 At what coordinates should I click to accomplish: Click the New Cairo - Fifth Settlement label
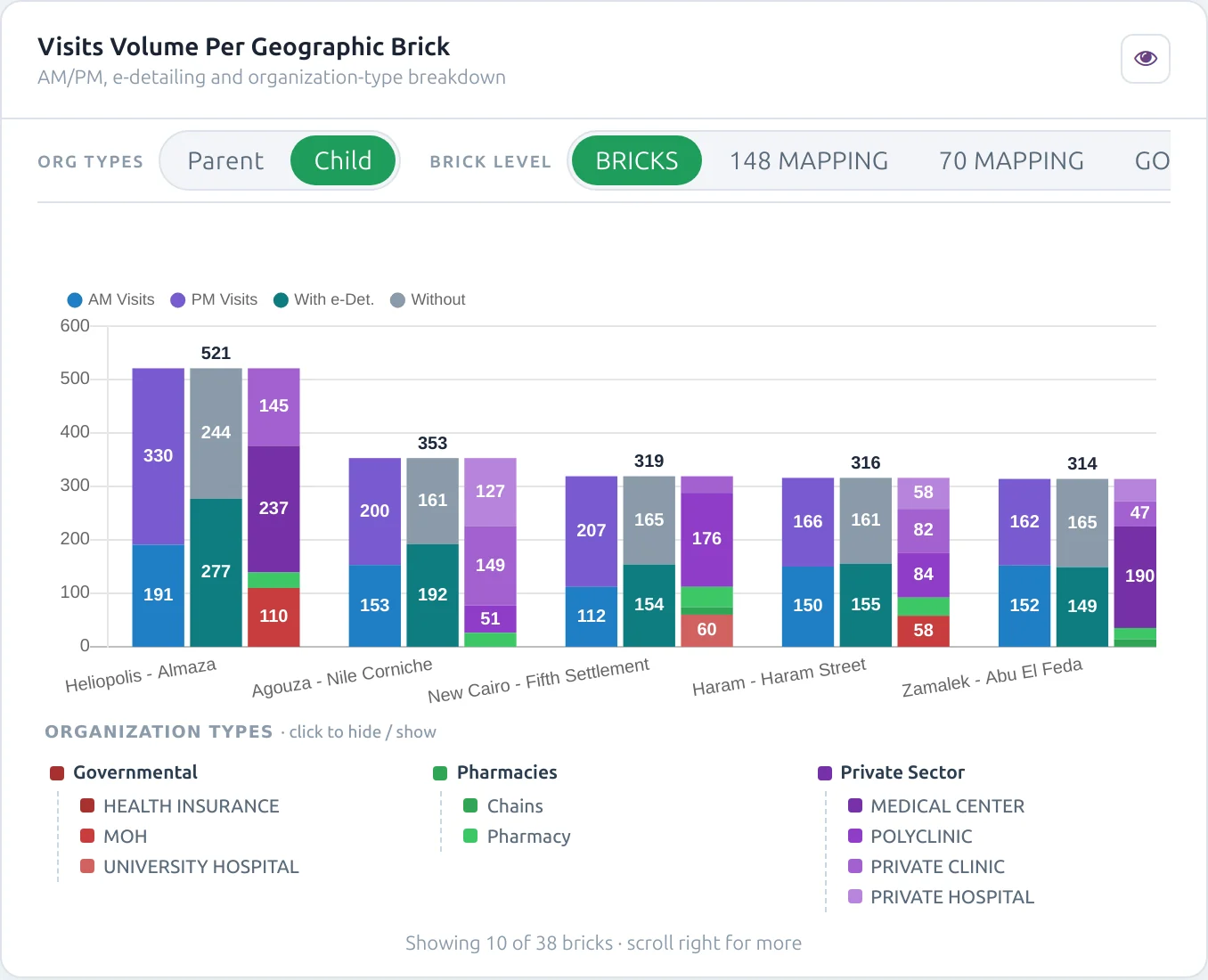tap(539, 681)
